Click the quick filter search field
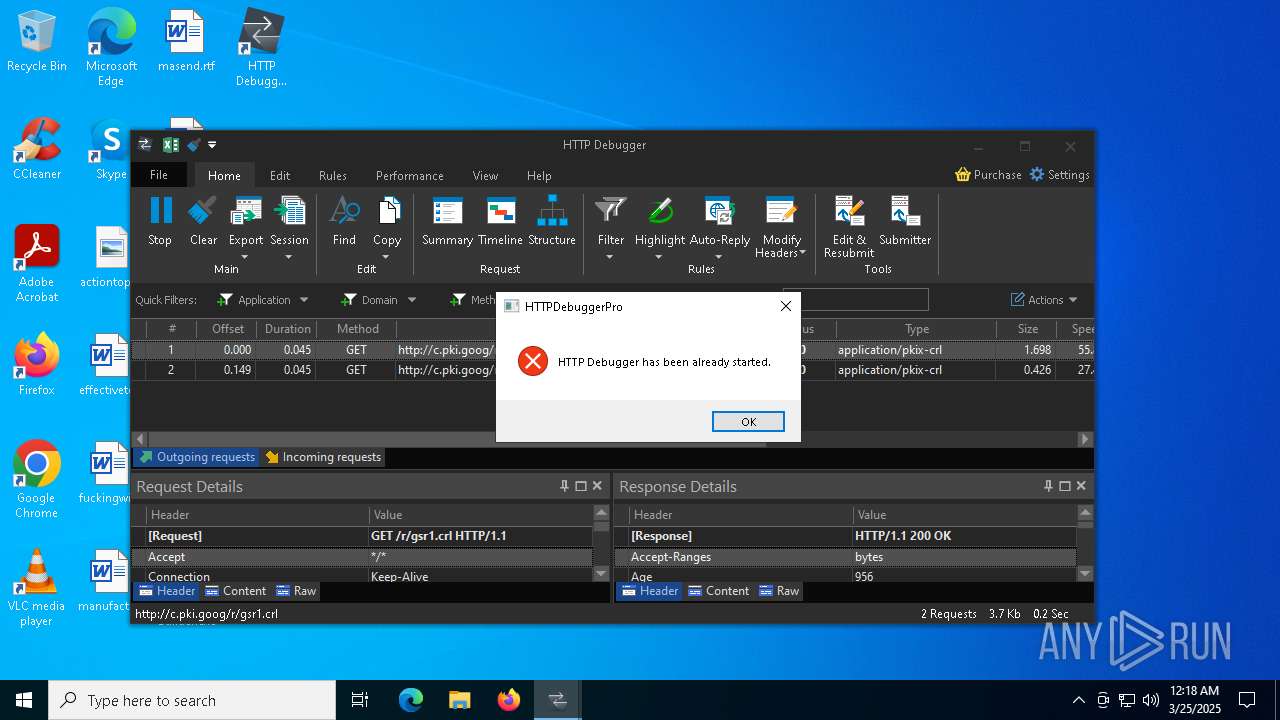1280x720 pixels. (x=855, y=299)
